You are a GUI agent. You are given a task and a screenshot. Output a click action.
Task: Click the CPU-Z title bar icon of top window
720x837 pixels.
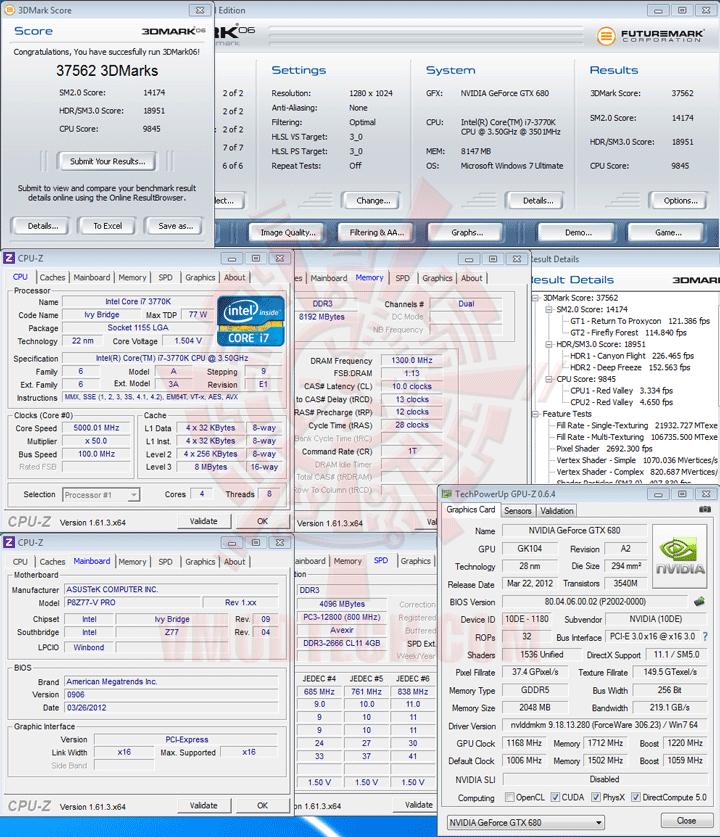tap(9, 258)
